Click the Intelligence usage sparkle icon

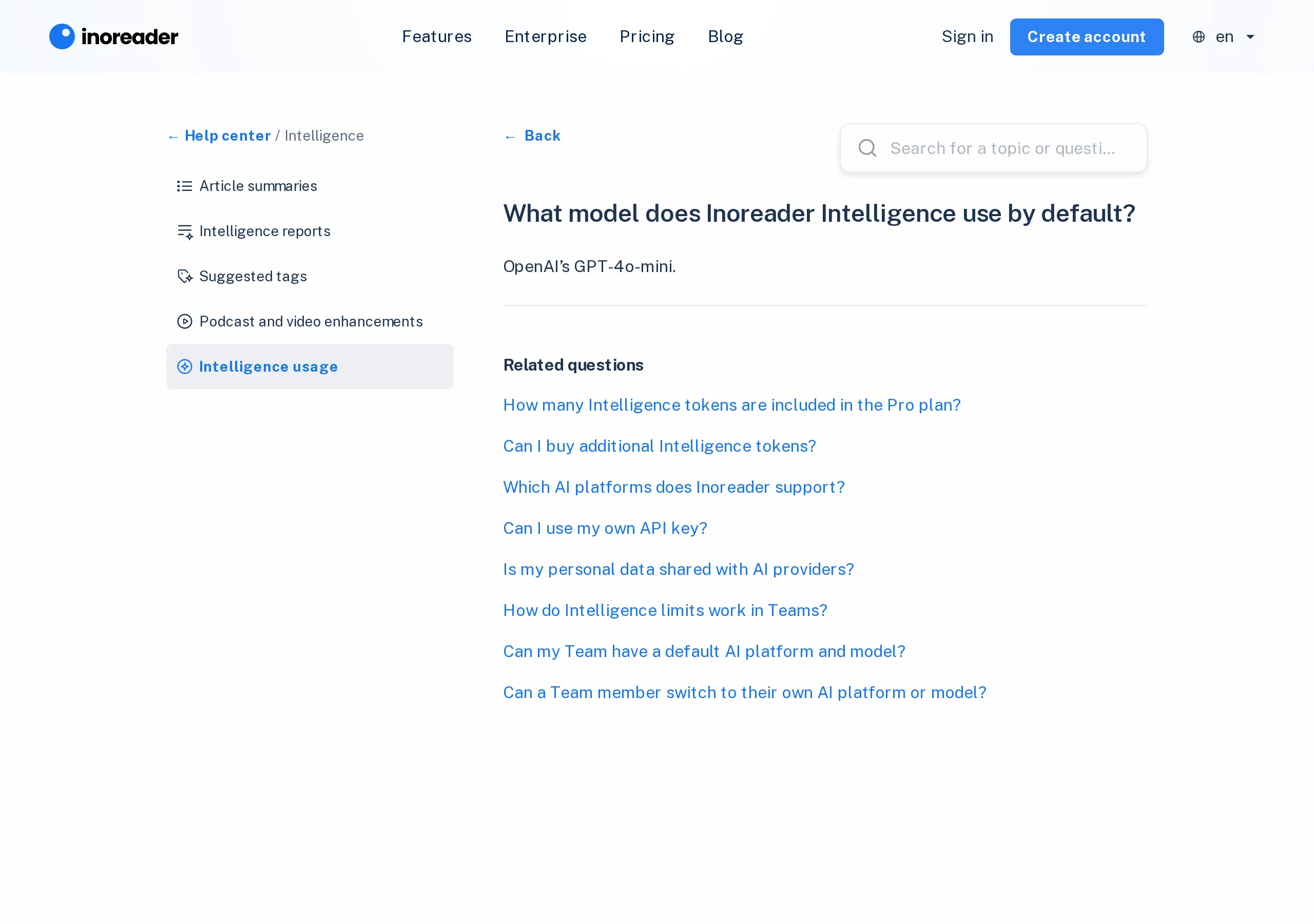[184, 367]
